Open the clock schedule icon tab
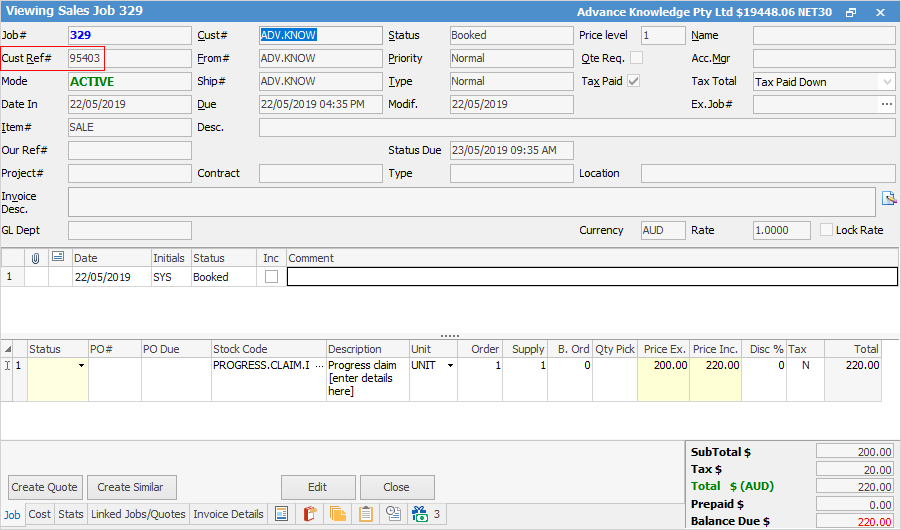 point(393,514)
